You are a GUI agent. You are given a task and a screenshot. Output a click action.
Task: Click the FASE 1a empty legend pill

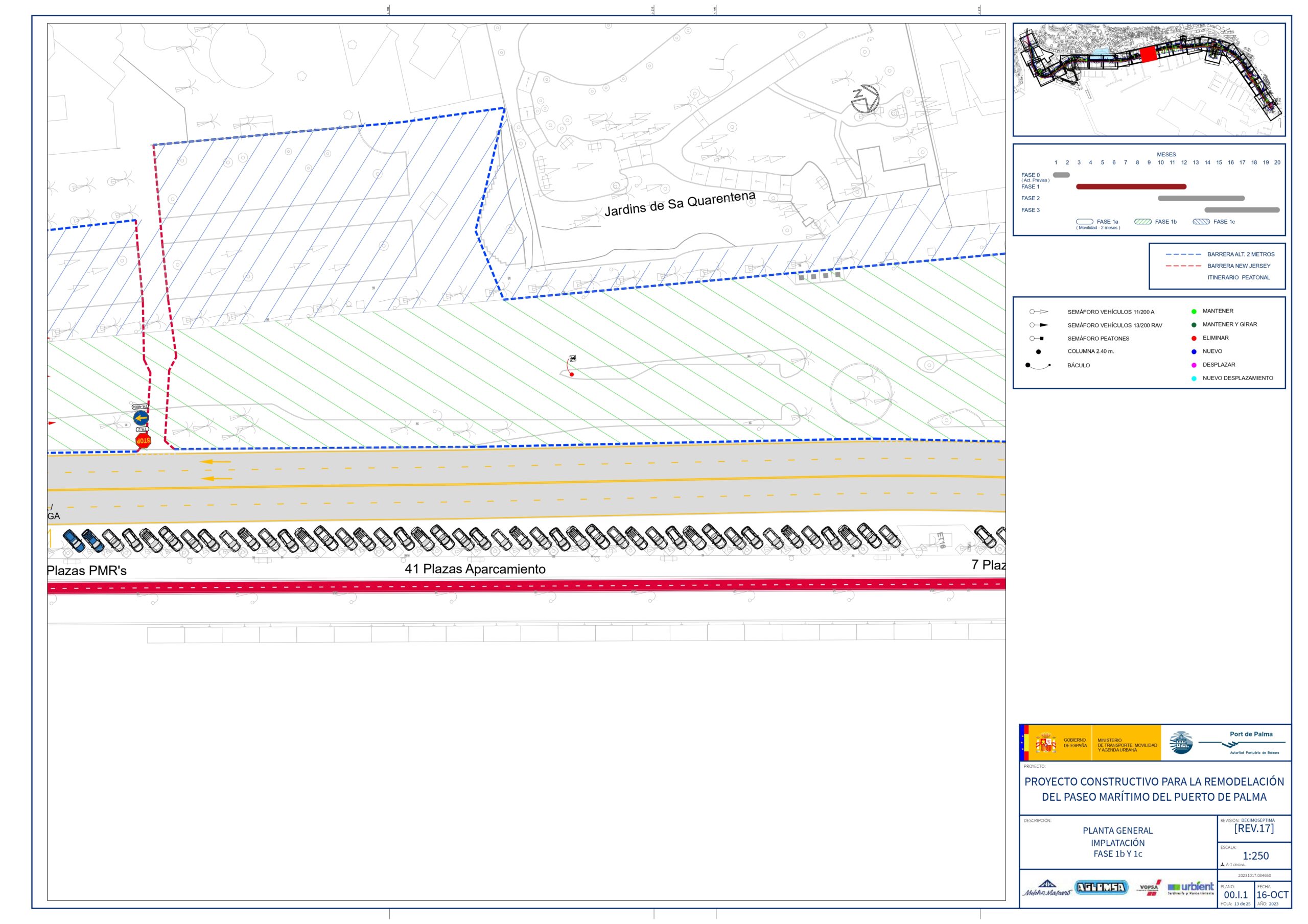click(x=1085, y=222)
